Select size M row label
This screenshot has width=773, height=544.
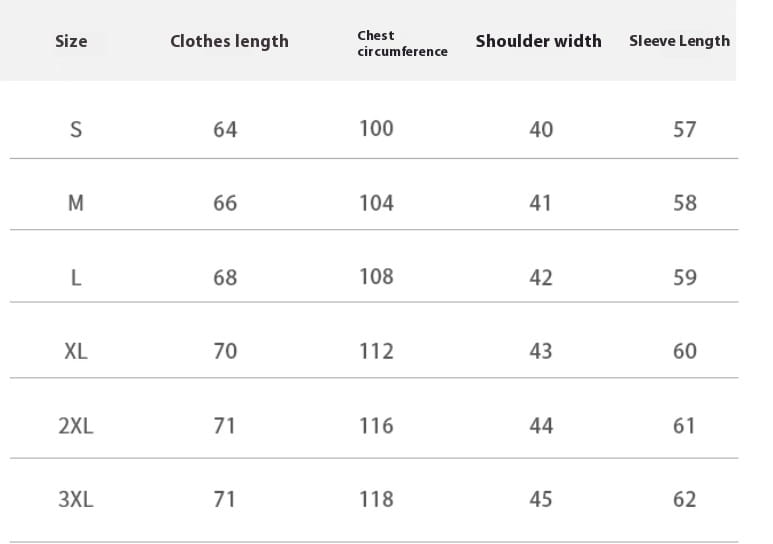click(x=75, y=203)
